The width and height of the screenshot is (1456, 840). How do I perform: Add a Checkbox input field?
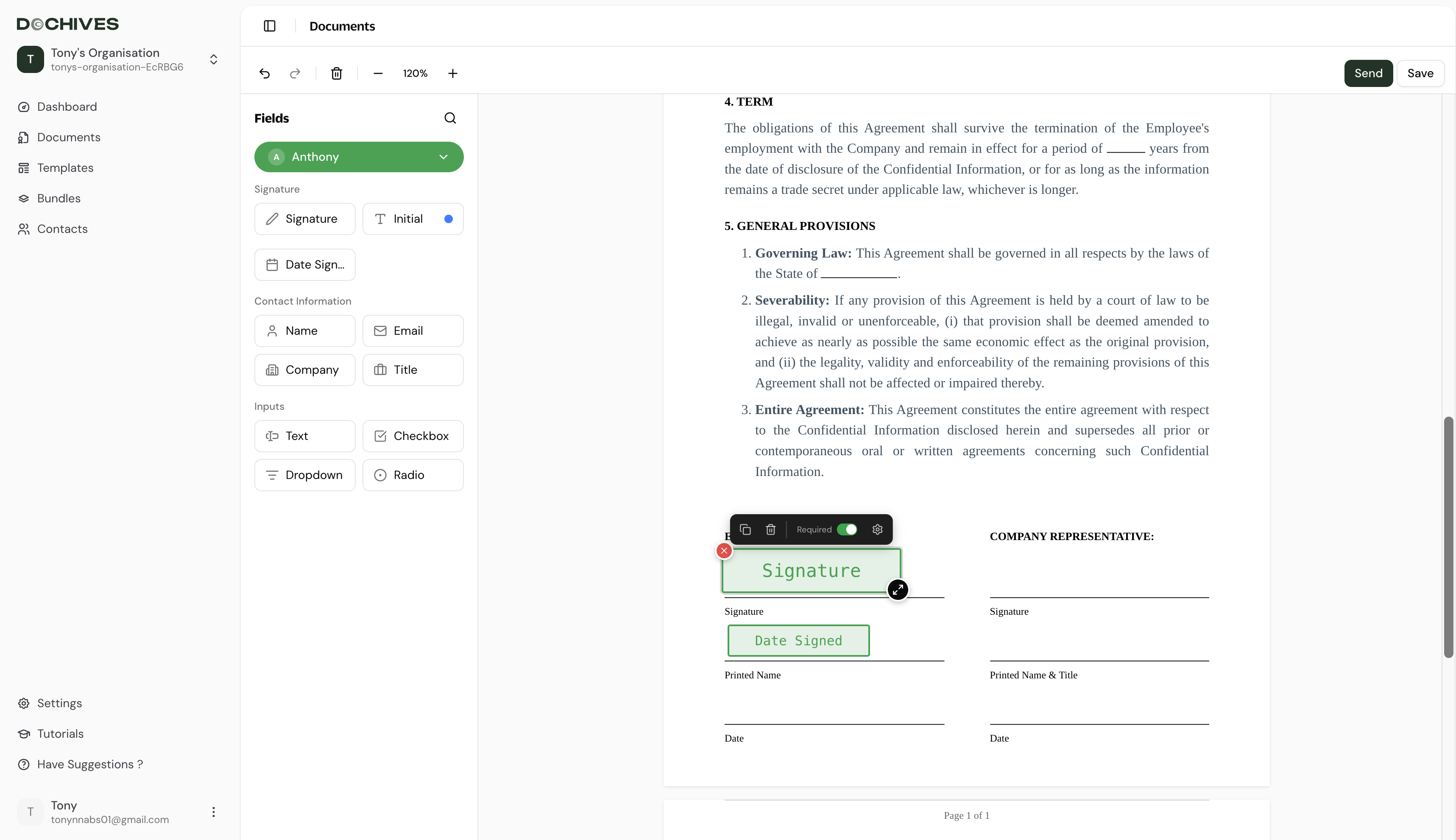pos(413,436)
